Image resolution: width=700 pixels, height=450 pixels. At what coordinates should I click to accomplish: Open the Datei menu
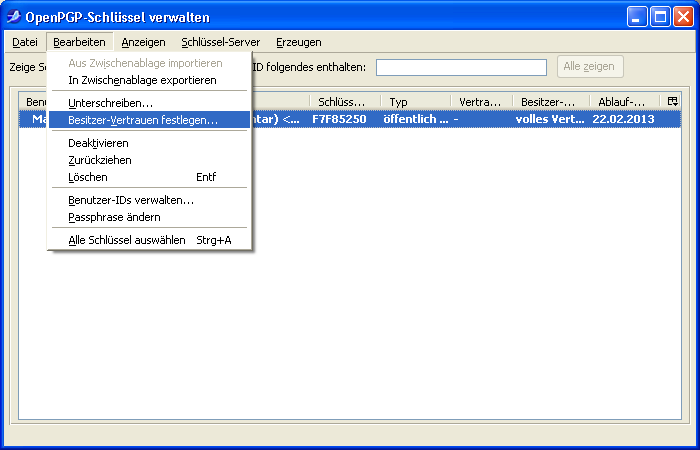tap(25, 42)
